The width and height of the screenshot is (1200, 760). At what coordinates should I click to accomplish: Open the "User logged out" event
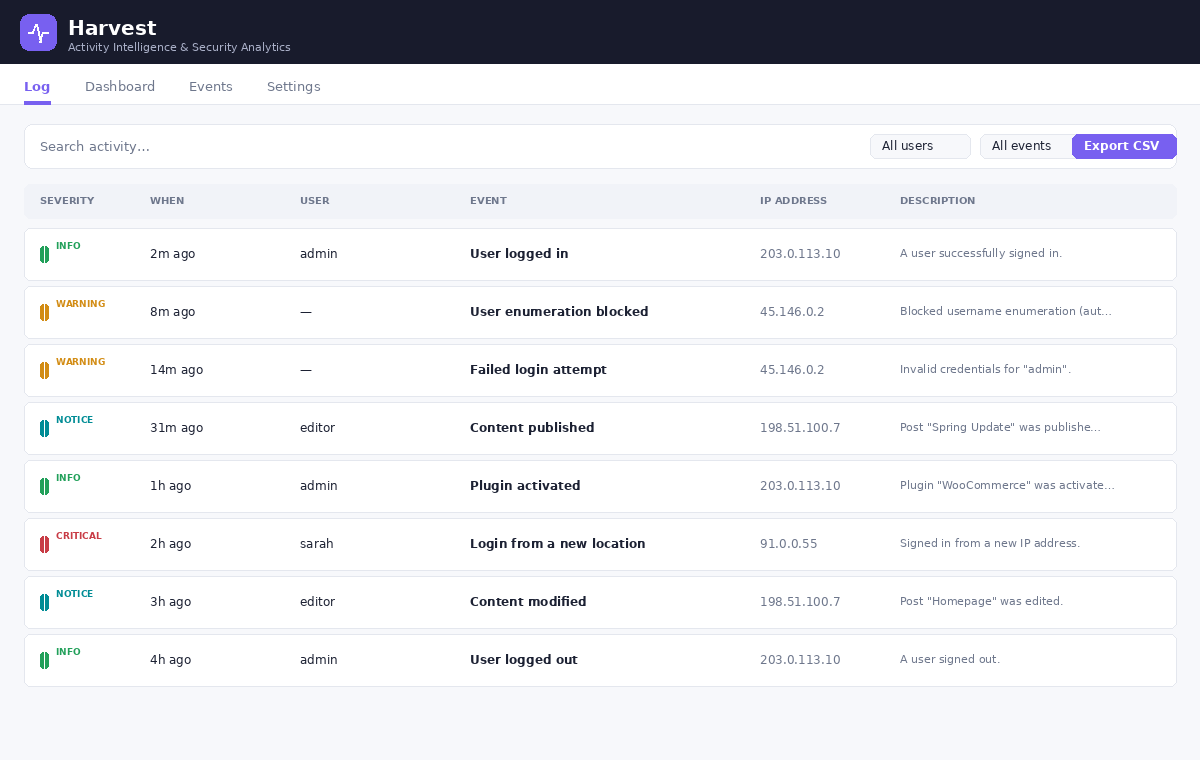(524, 660)
